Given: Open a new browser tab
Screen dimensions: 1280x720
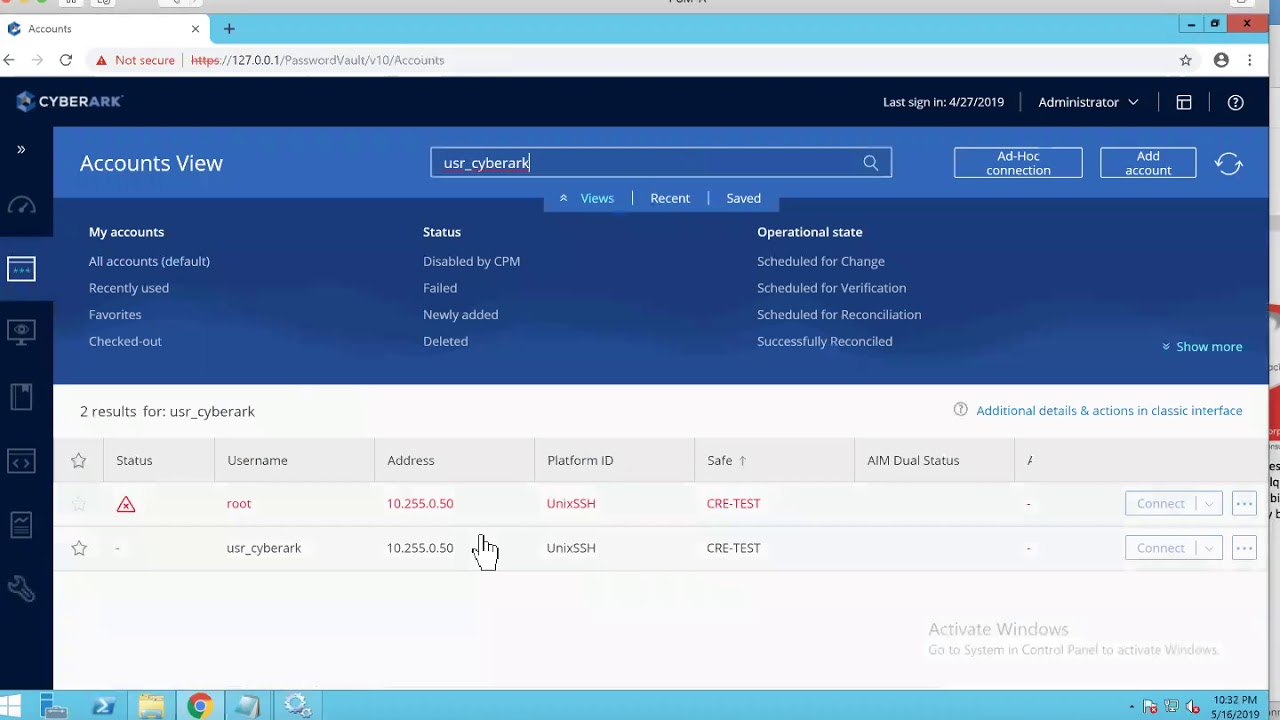Looking at the screenshot, I should (229, 29).
